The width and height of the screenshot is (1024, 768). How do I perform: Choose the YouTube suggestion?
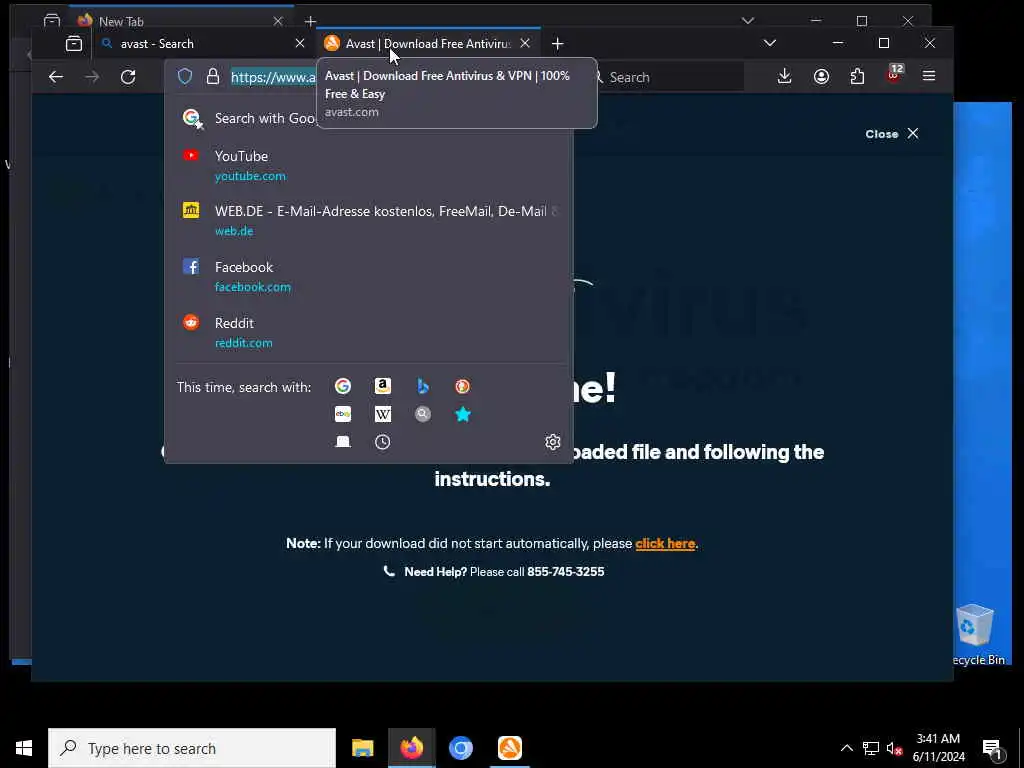pyautogui.click(x=369, y=165)
